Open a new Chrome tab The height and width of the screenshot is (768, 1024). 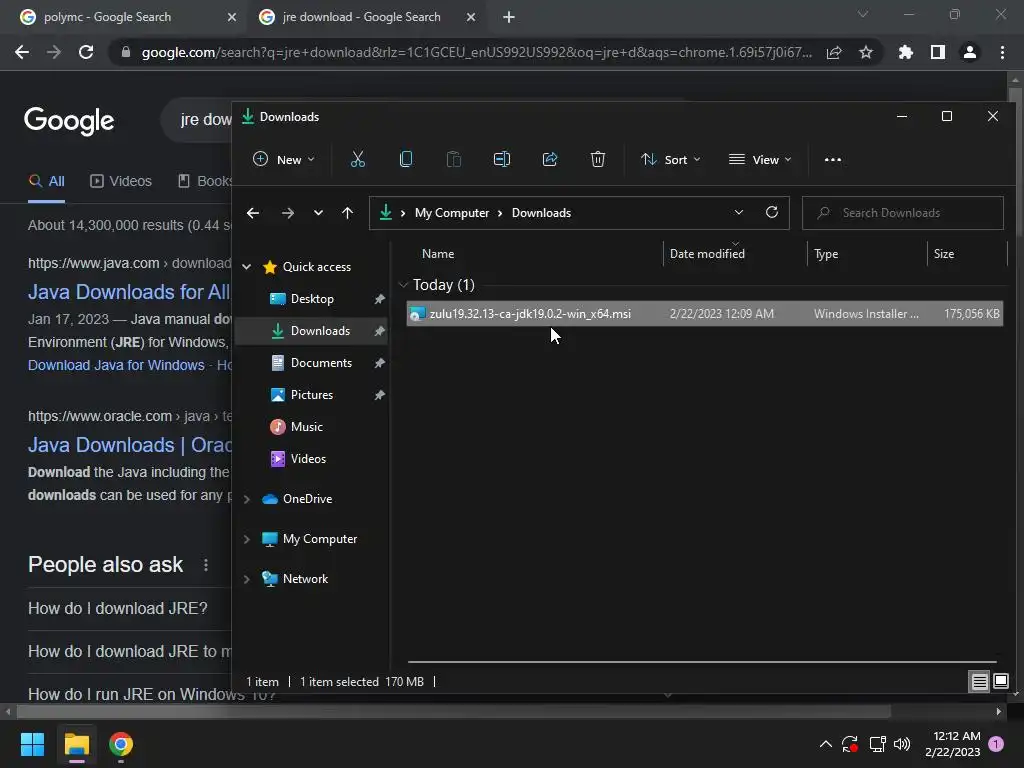pyautogui.click(x=509, y=18)
